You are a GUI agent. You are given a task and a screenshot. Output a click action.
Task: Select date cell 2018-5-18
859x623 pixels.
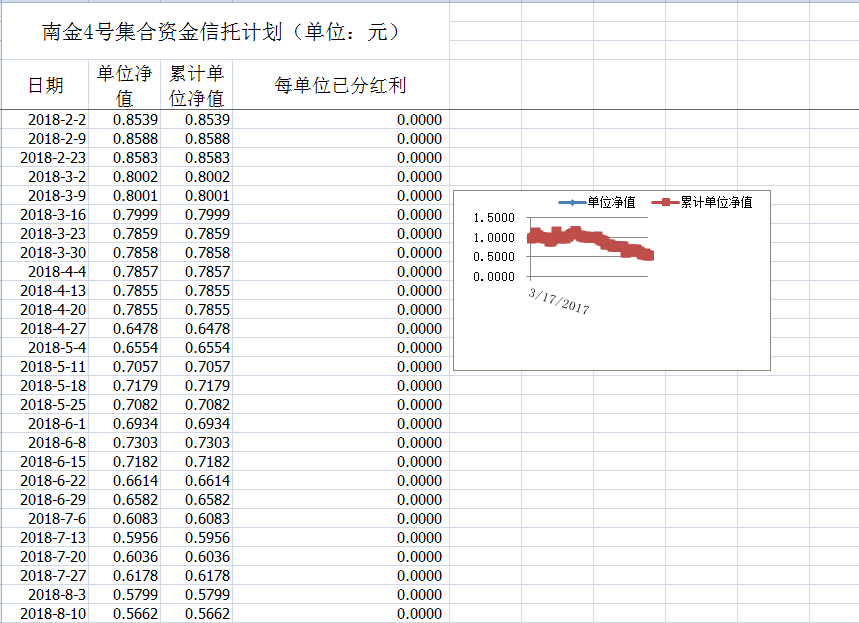(x=45, y=386)
